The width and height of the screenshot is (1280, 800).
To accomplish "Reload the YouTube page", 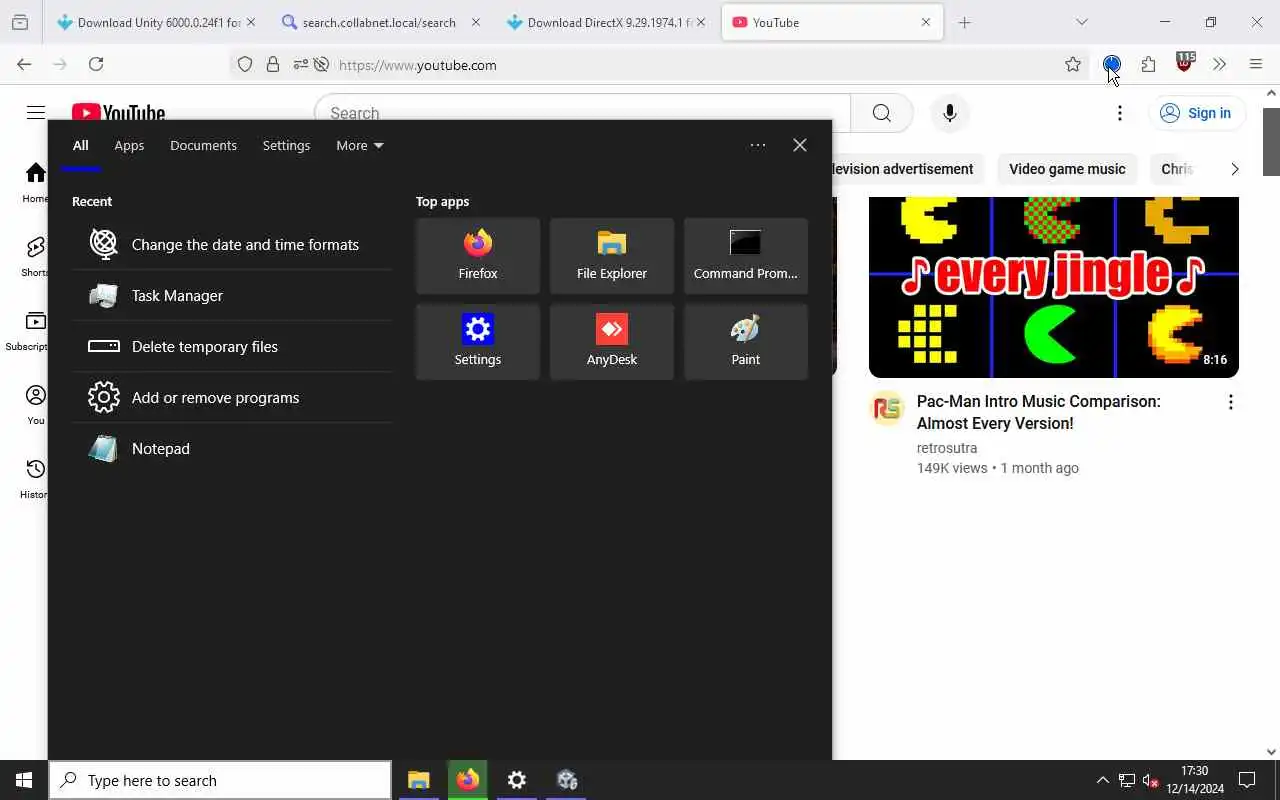I will click(x=96, y=64).
